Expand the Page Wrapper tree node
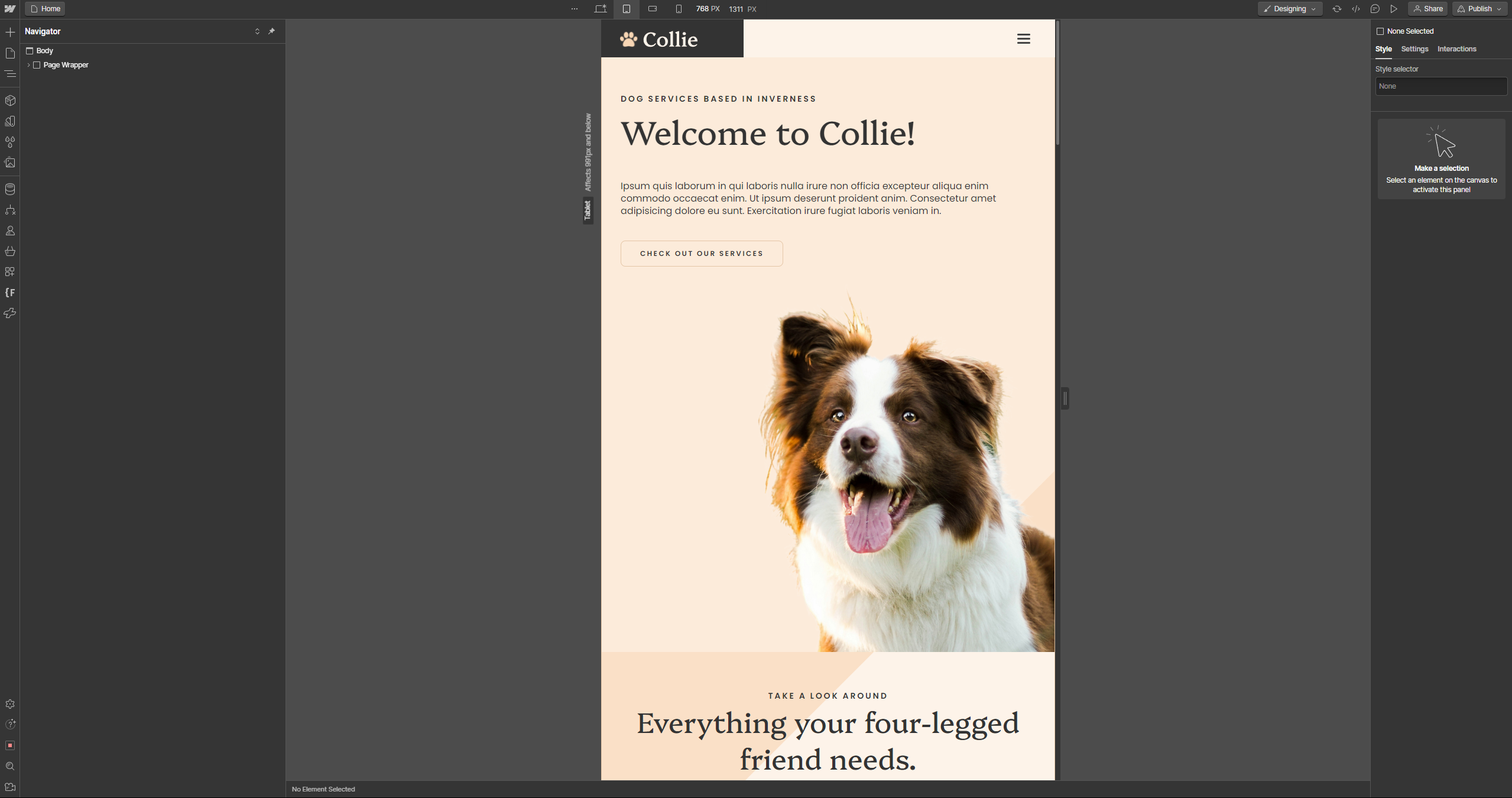The image size is (1512, 798). [28, 65]
